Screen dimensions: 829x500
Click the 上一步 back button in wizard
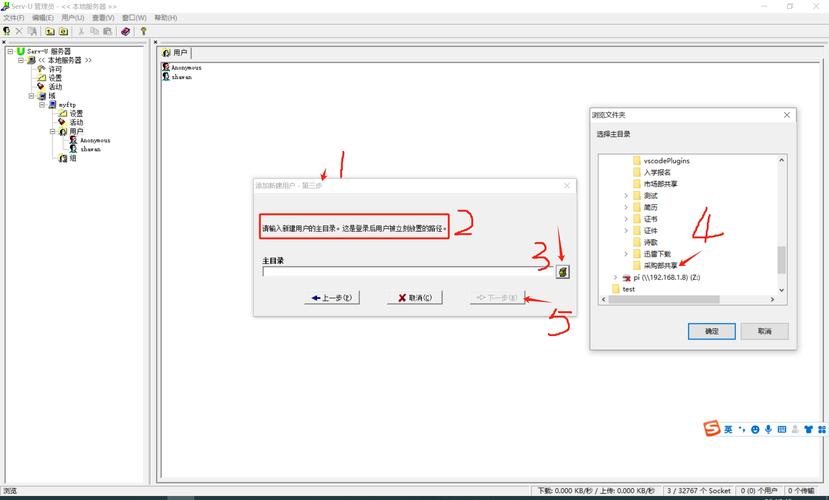coord(331,298)
